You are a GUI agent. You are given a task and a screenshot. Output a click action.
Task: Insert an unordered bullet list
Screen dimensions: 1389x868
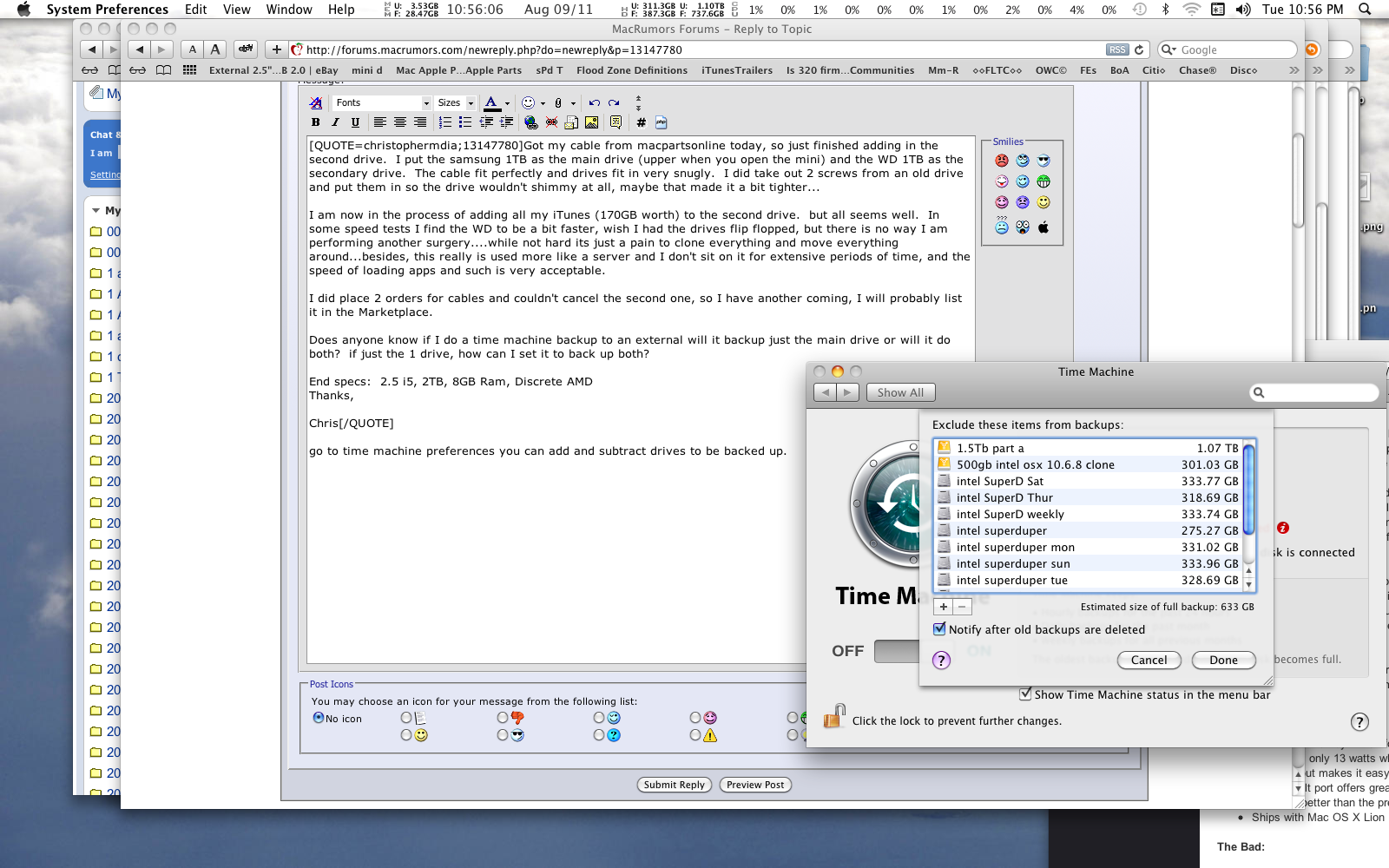pyautogui.click(x=465, y=122)
